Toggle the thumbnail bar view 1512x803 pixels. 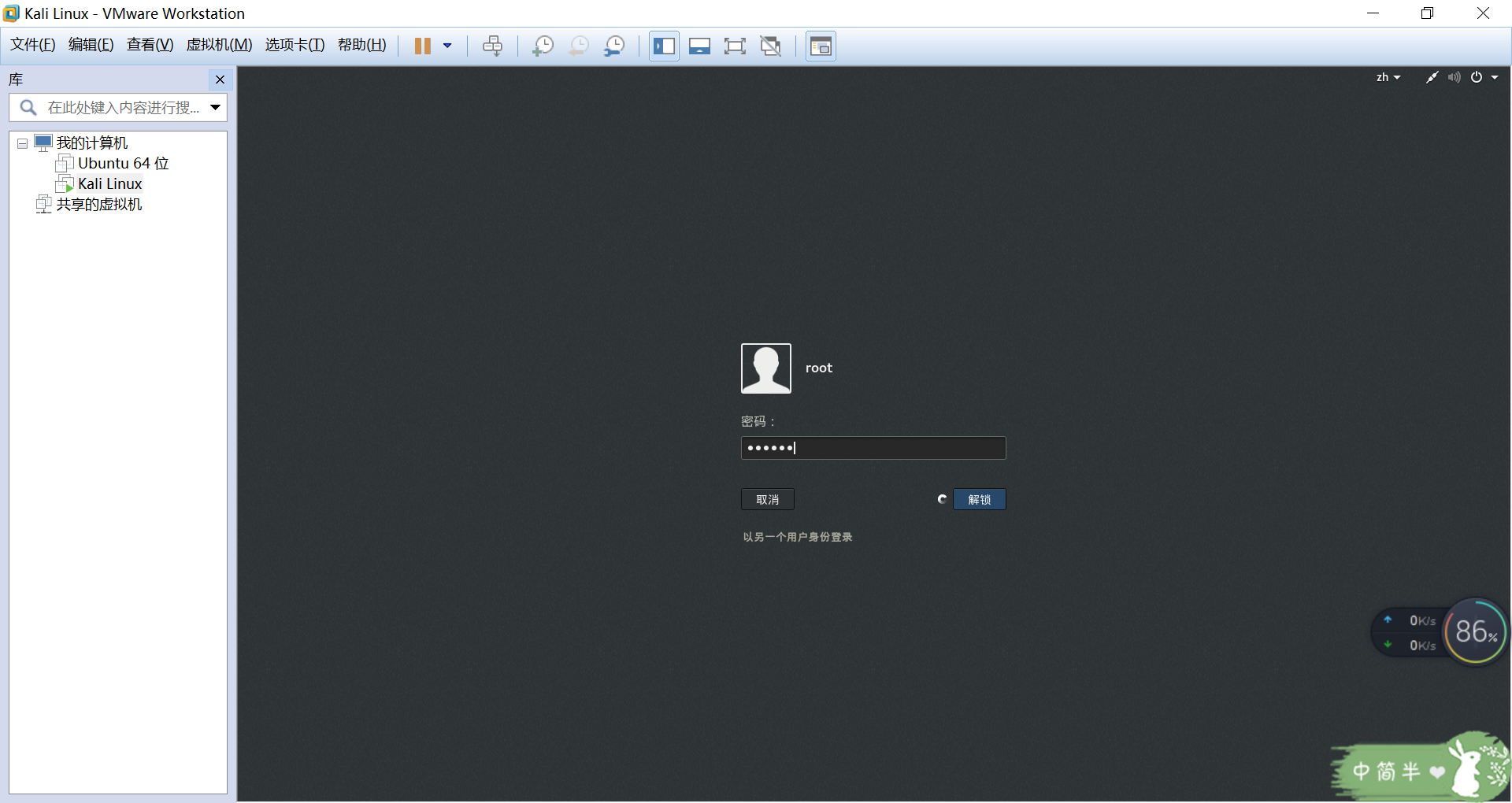pyautogui.click(x=699, y=46)
